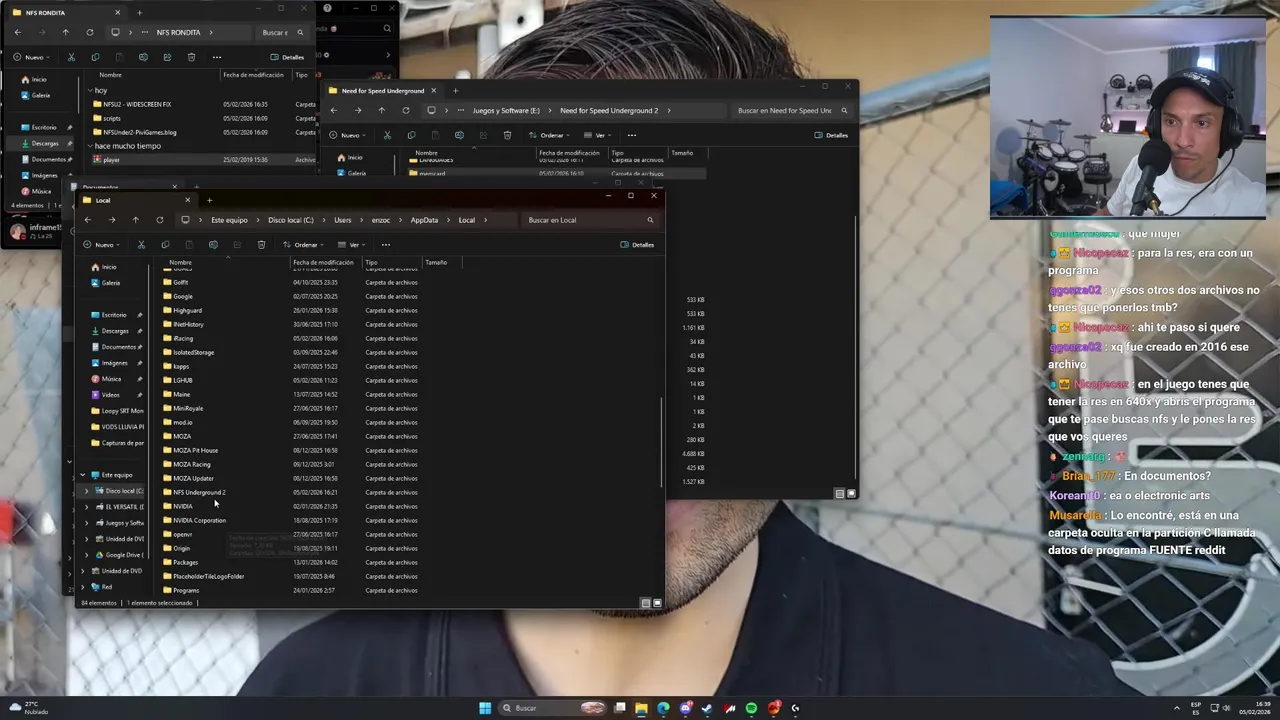Go back in the Local window
The width and height of the screenshot is (1280, 720).
point(88,220)
